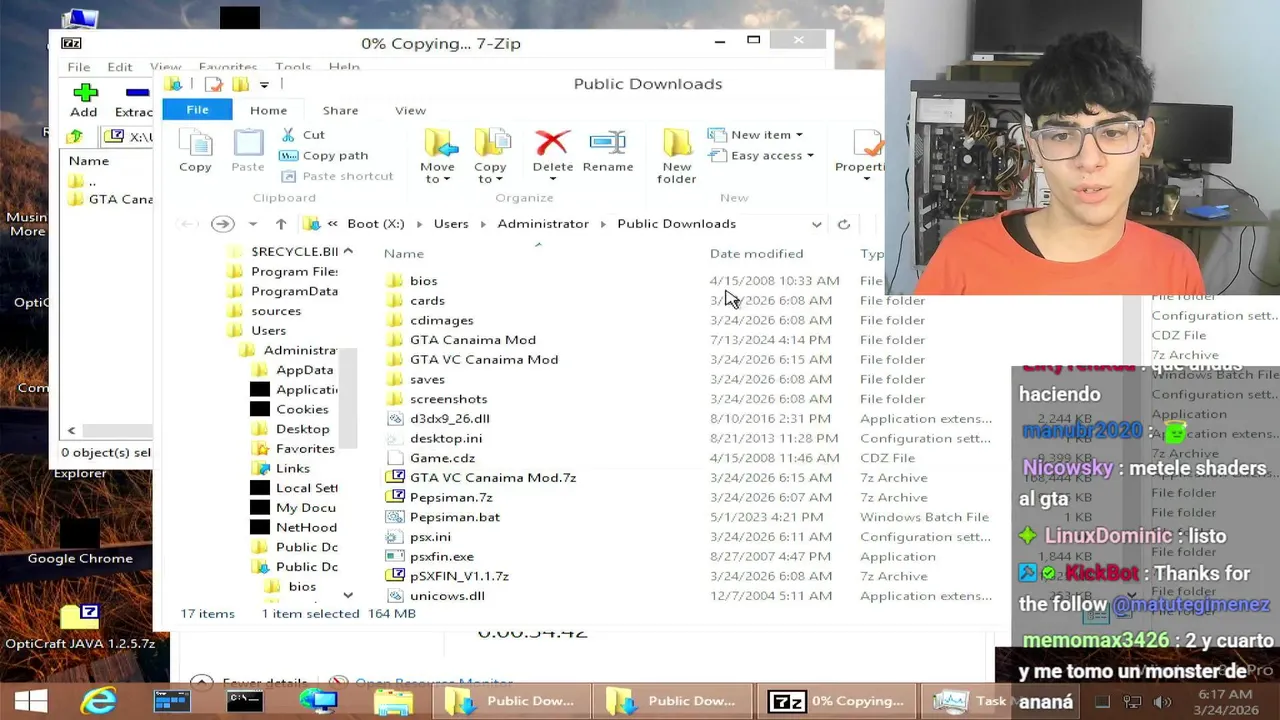
Task: Sort by the Name column header
Action: [404, 254]
